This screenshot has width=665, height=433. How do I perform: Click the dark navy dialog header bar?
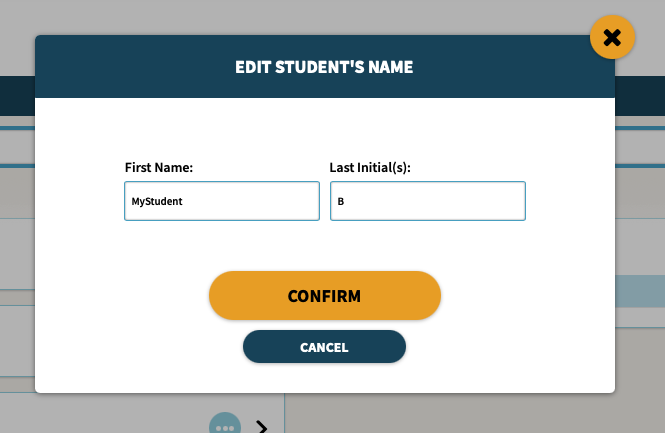pos(325,67)
